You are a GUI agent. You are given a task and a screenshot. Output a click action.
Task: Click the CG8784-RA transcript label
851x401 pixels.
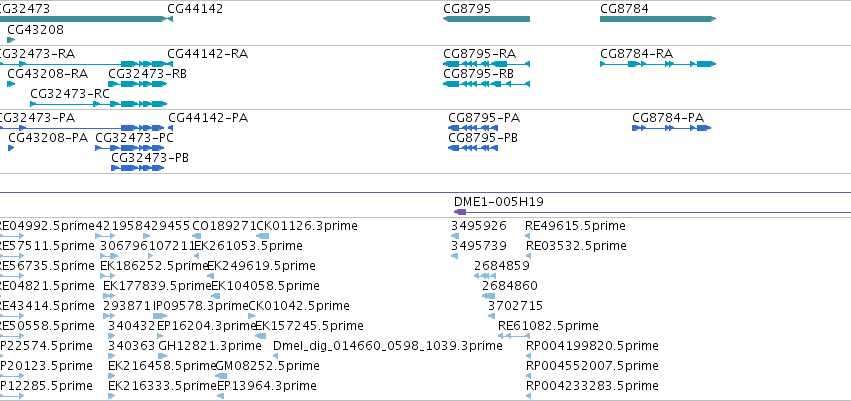pos(637,54)
